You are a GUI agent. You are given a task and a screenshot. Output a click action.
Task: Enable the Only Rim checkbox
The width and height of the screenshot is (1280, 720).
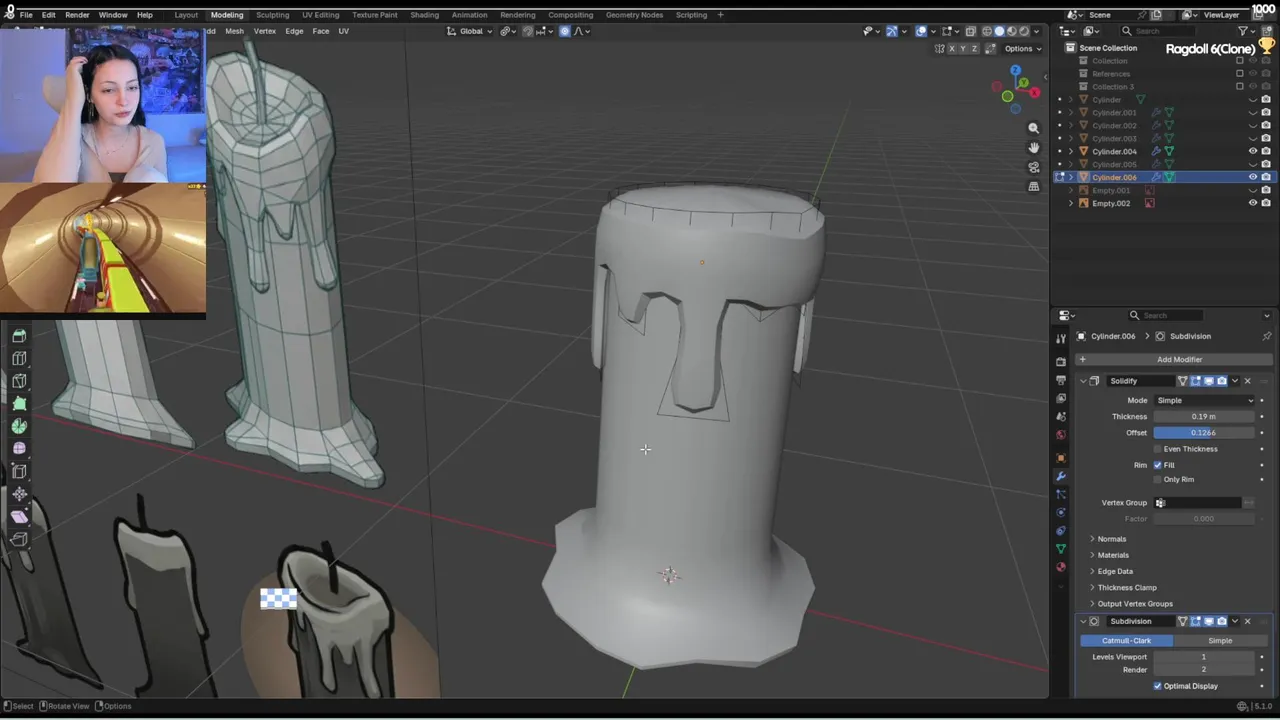[x=1158, y=479]
